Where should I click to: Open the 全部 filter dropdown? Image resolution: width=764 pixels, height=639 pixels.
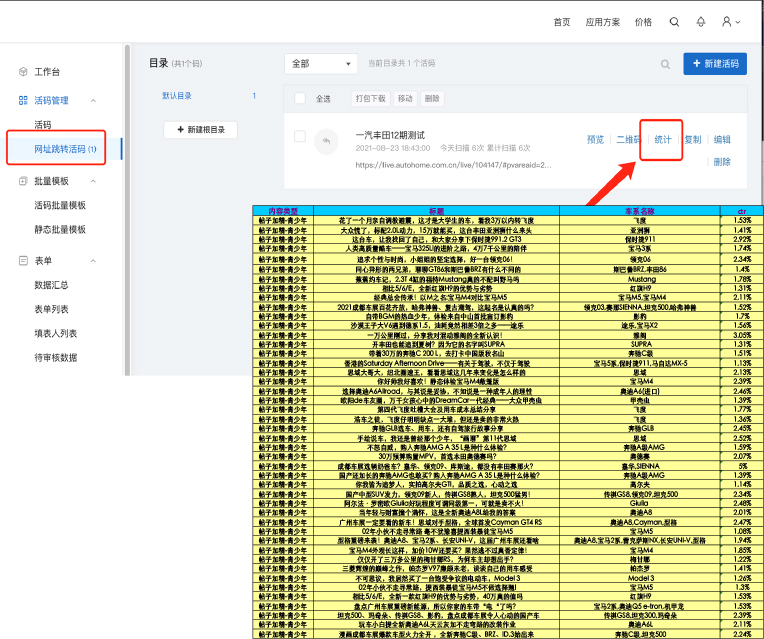pyautogui.click(x=321, y=64)
